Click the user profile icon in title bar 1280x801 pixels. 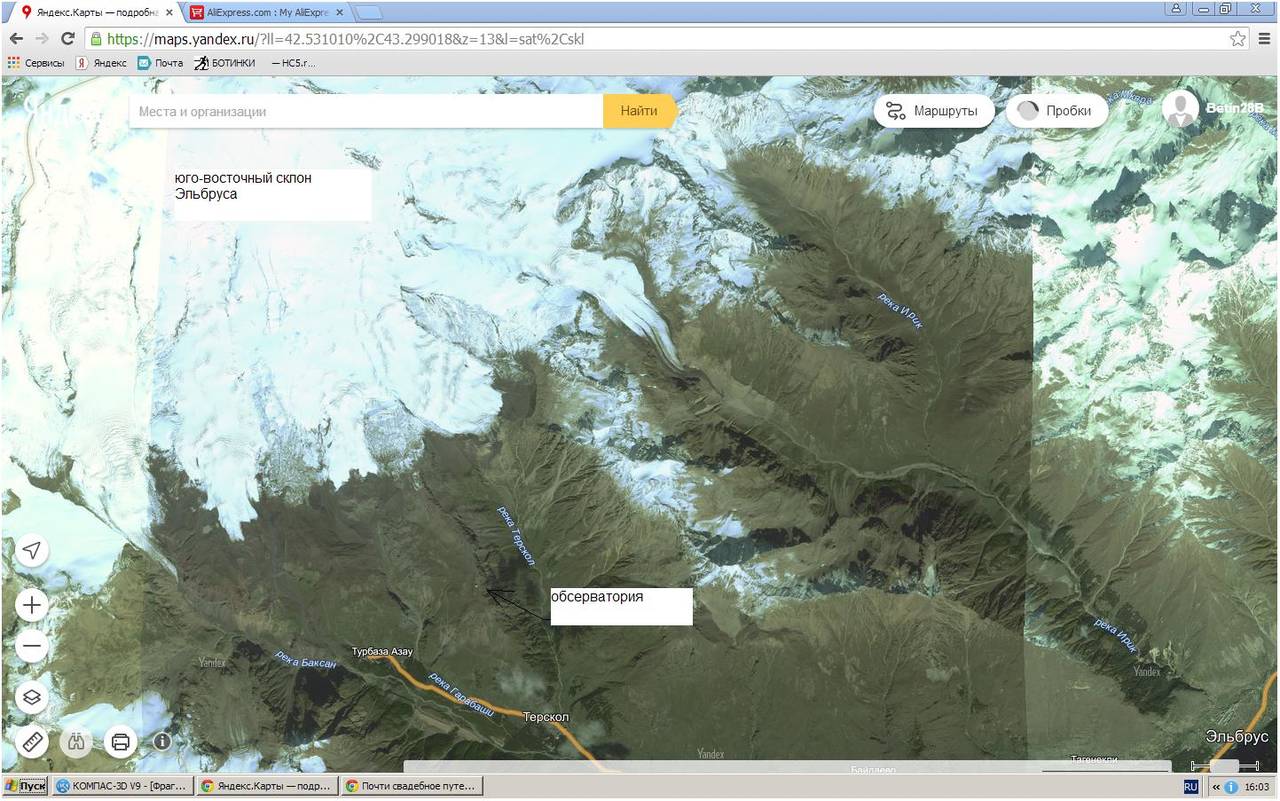pyautogui.click(x=1176, y=8)
